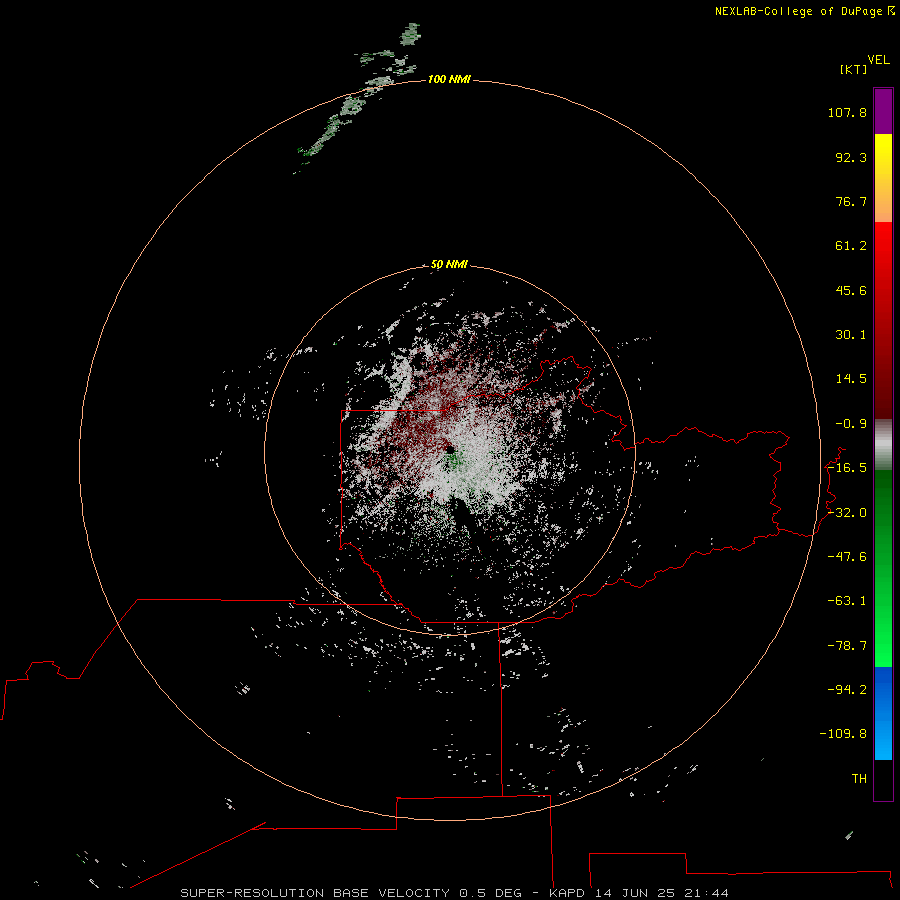Click the purple band of the velocity scale
The width and height of the screenshot is (900, 900).
tap(883, 112)
